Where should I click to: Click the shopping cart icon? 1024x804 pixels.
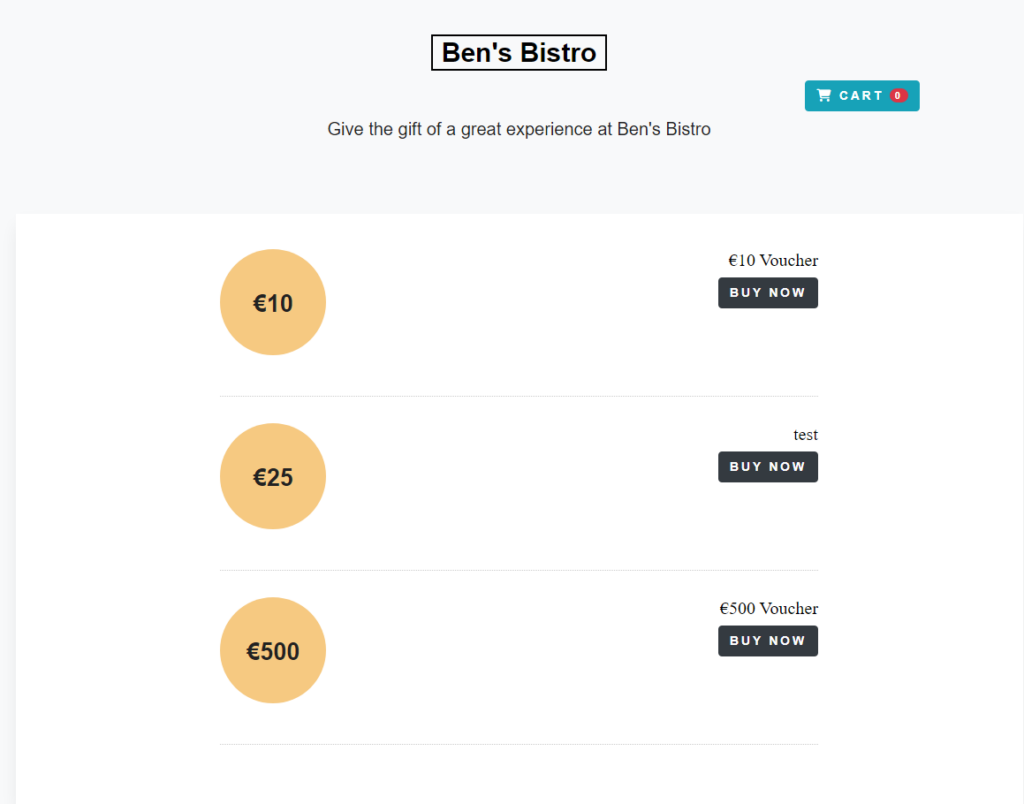tap(824, 95)
